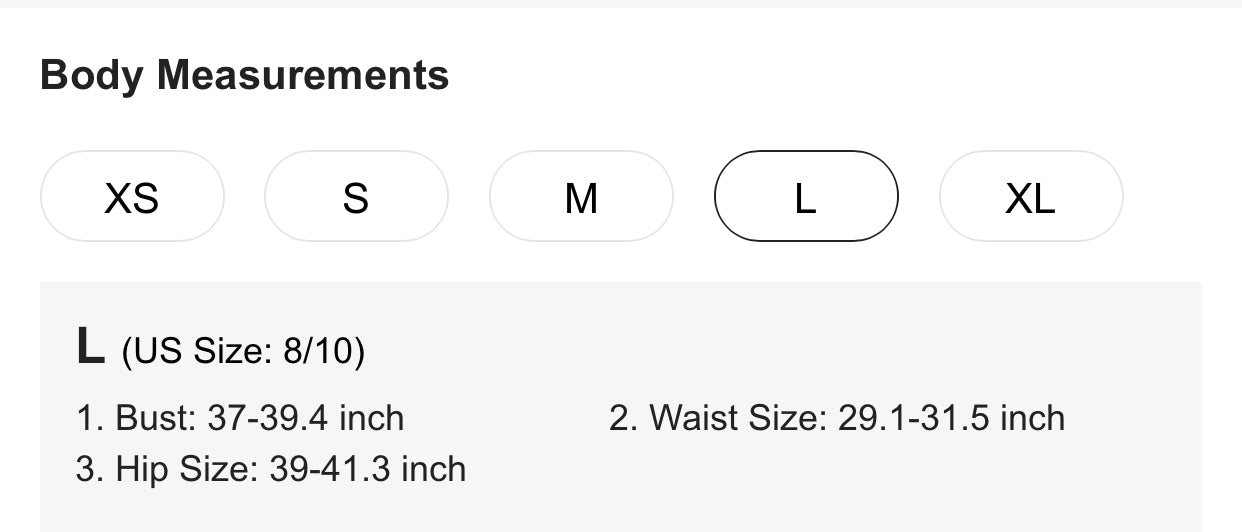Click the word Body in the heading
Image resolution: width=1242 pixels, height=532 pixels.
[x=91, y=76]
